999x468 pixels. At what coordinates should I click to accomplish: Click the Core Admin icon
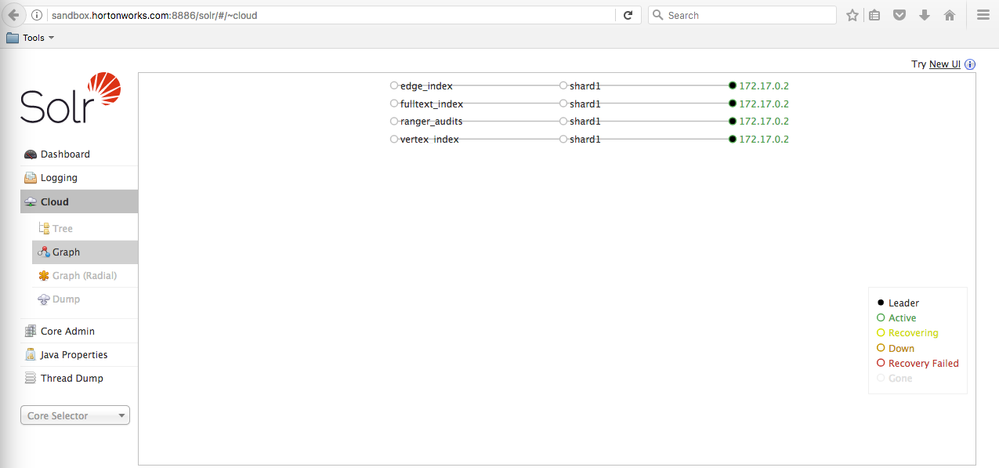(30, 331)
